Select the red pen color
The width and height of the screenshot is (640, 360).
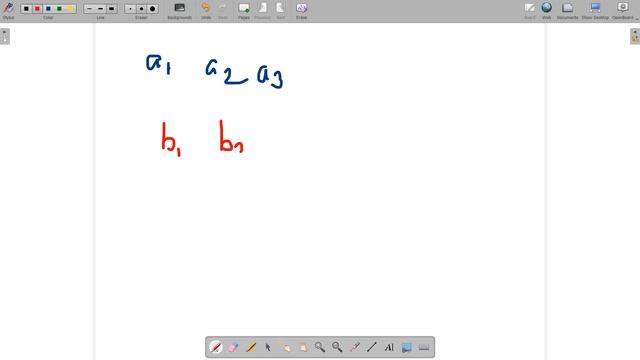[37, 9]
